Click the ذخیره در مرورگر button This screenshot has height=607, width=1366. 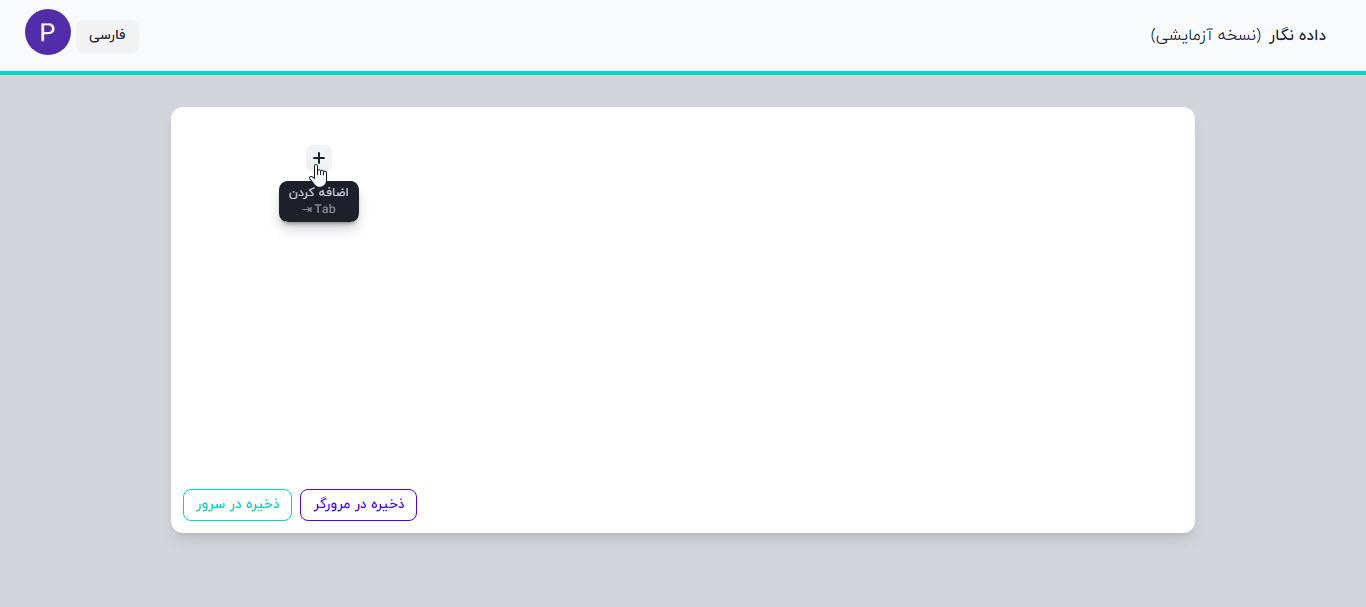click(358, 505)
